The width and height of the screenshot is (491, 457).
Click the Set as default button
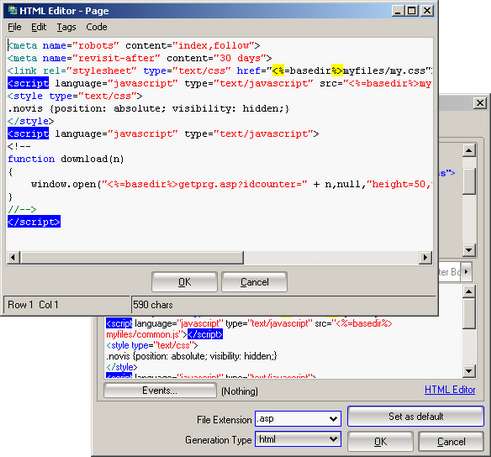tap(415, 416)
